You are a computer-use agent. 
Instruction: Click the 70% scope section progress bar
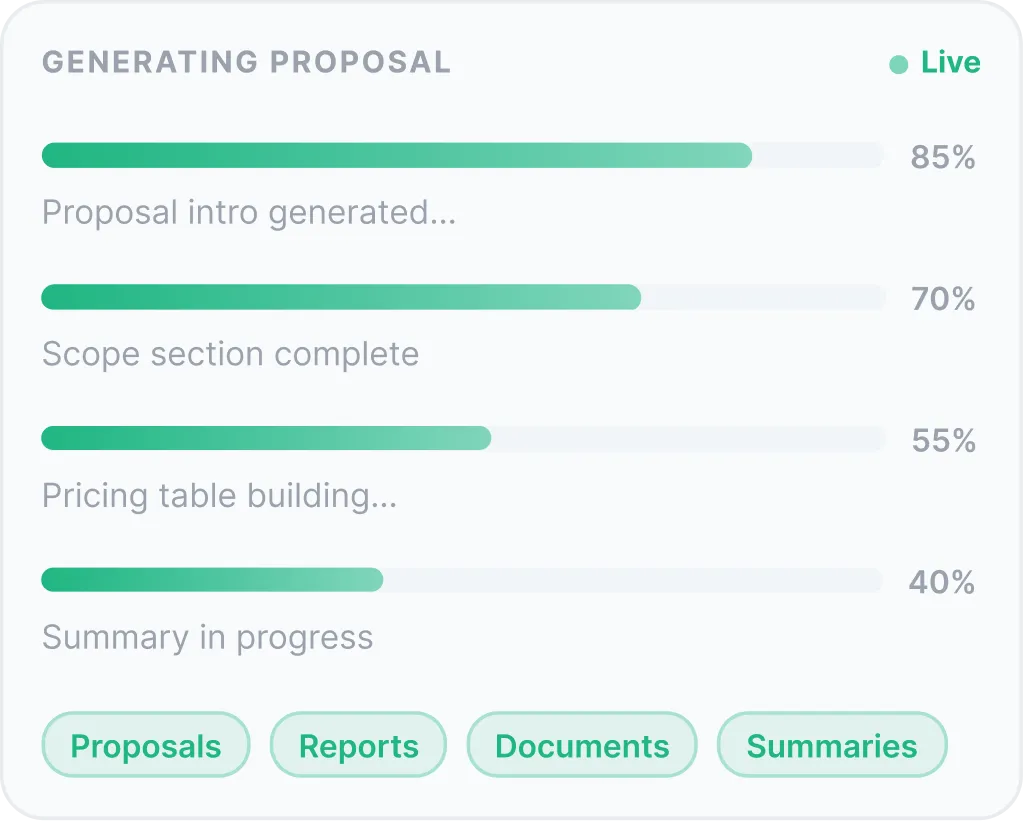point(462,297)
